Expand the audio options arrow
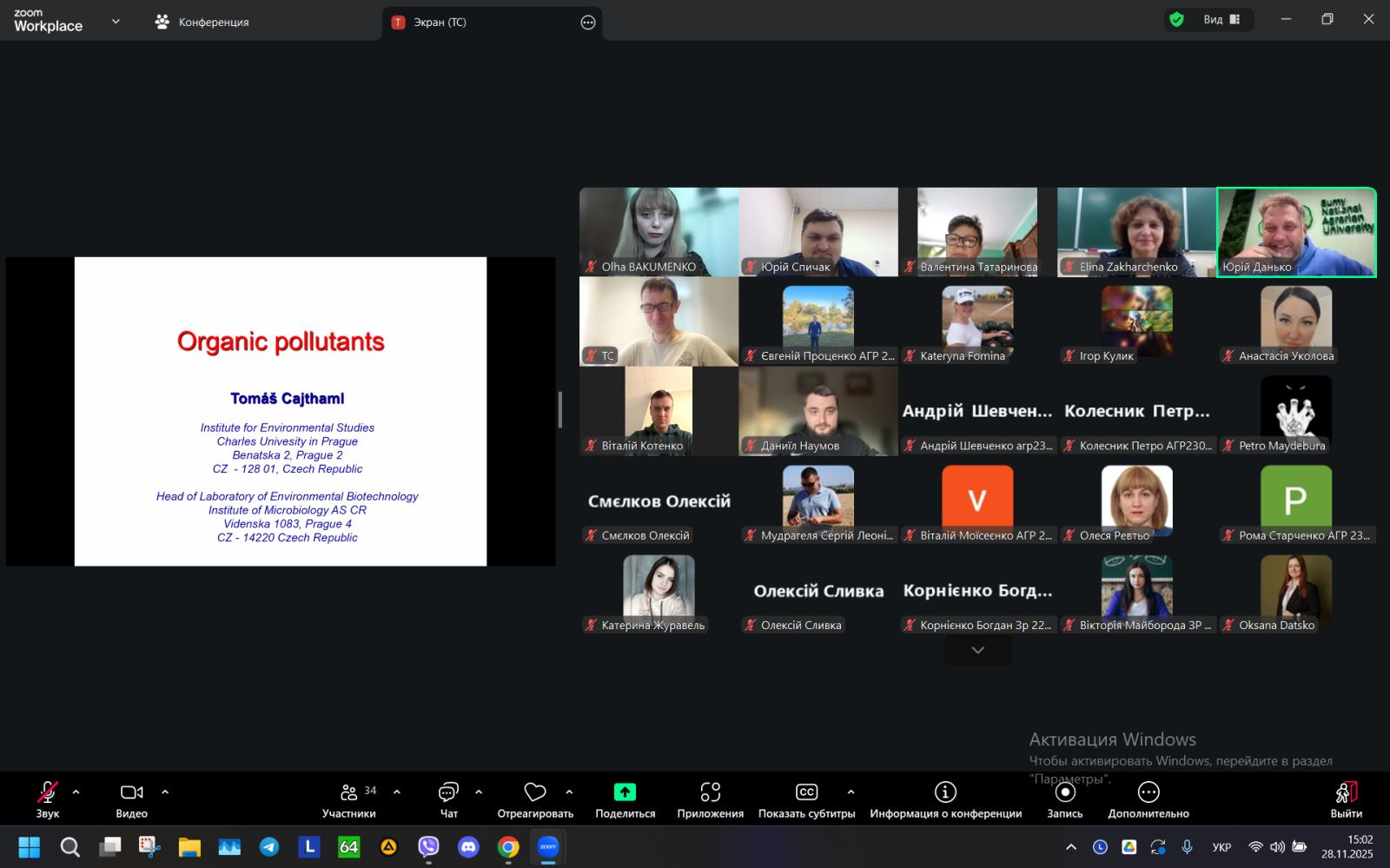The height and width of the screenshot is (868, 1390). pos(76,792)
